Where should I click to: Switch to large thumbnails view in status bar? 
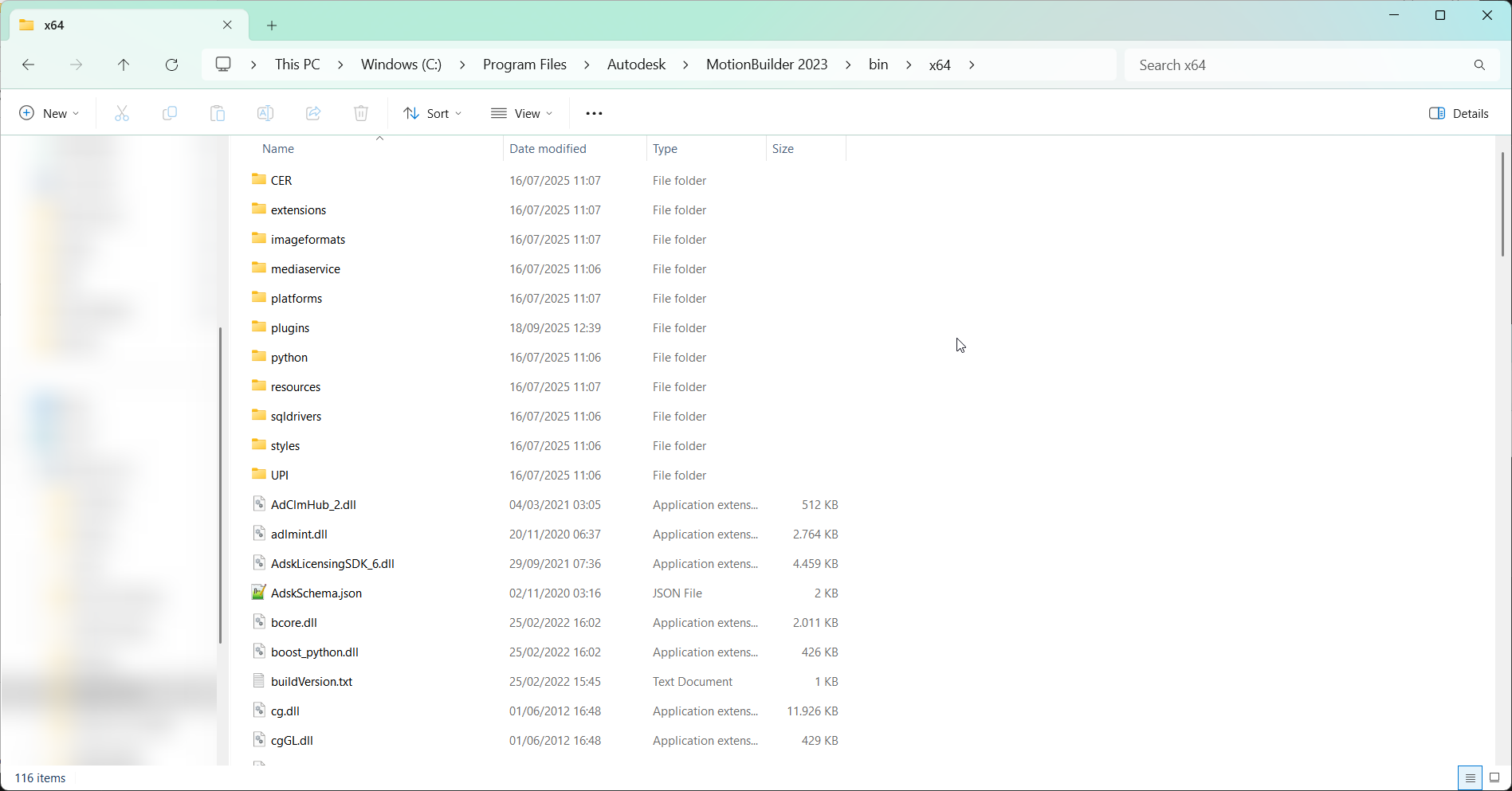[1494, 777]
